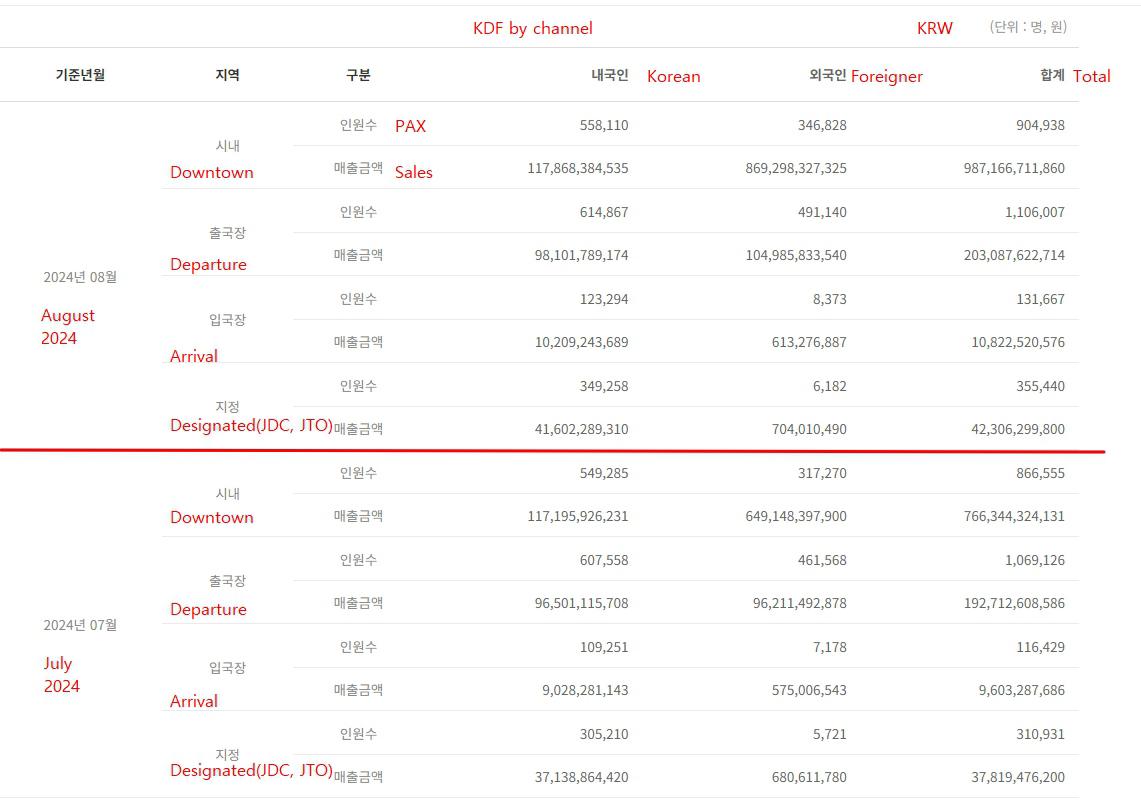
Task: Click the 합계 Total column header
Action: click(1075, 76)
